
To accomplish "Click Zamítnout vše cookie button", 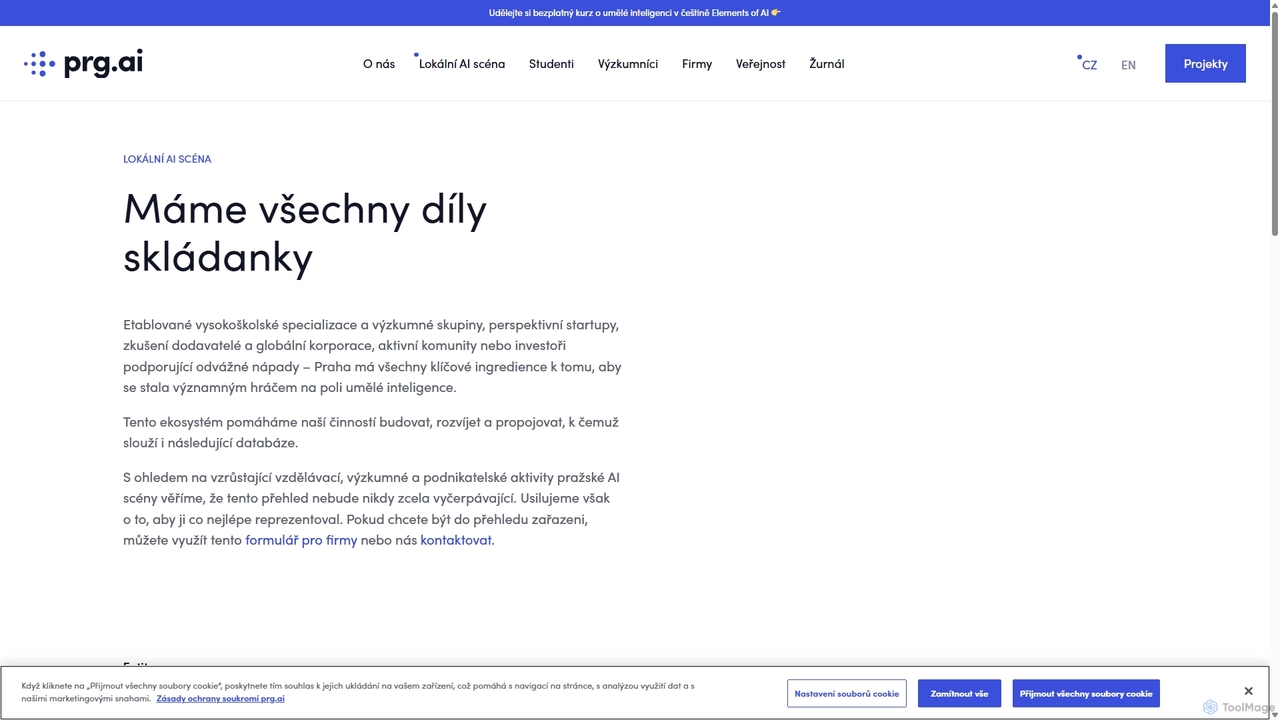I will [x=959, y=693].
